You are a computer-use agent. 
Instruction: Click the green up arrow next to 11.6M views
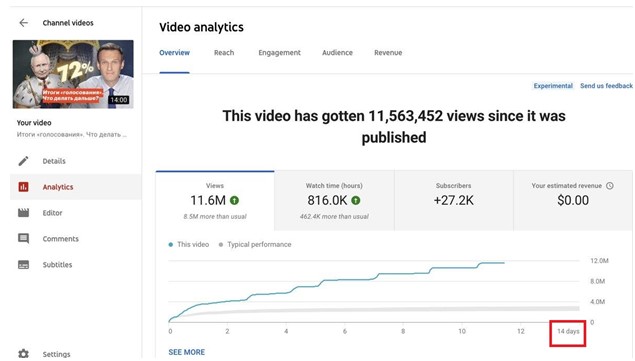coord(234,200)
